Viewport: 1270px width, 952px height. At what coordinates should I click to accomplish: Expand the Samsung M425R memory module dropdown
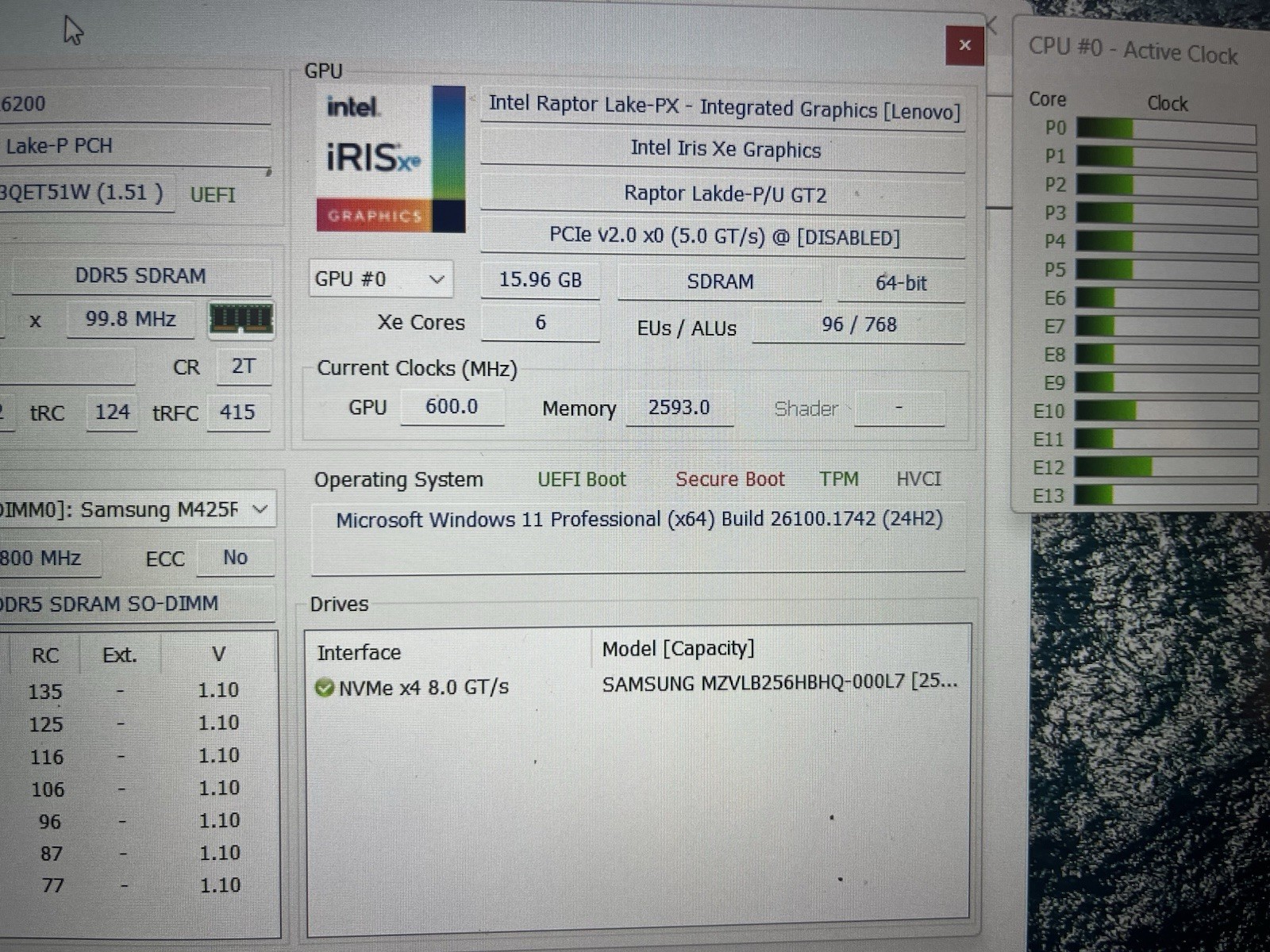[x=137, y=509]
